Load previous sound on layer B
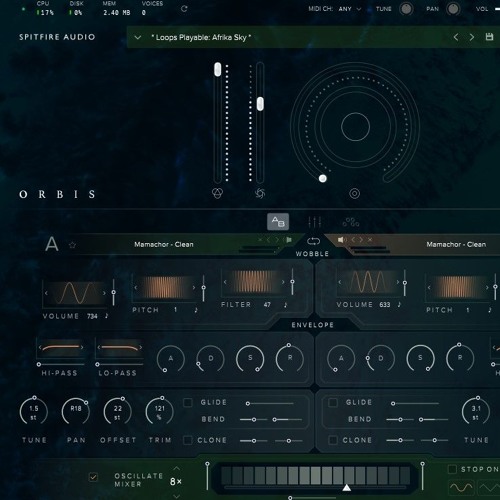The height and width of the screenshot is (500, 500). [353, 240]
